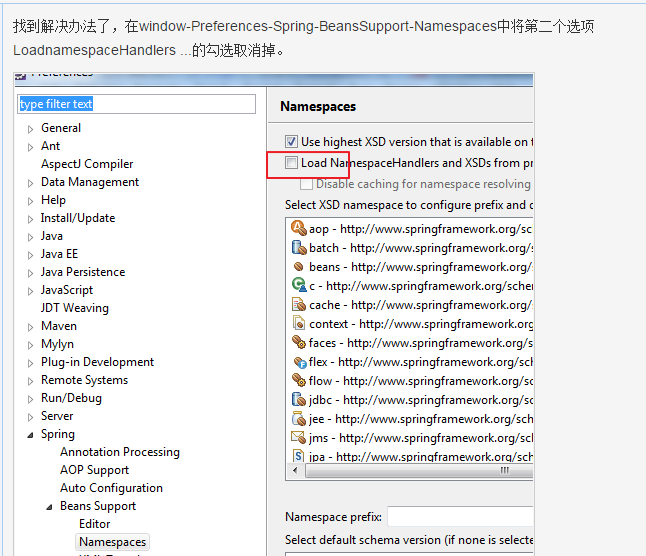Viewport: 646px width, 556px height.
Task: Select the faces namespace row text
Action: pos(421,343)
